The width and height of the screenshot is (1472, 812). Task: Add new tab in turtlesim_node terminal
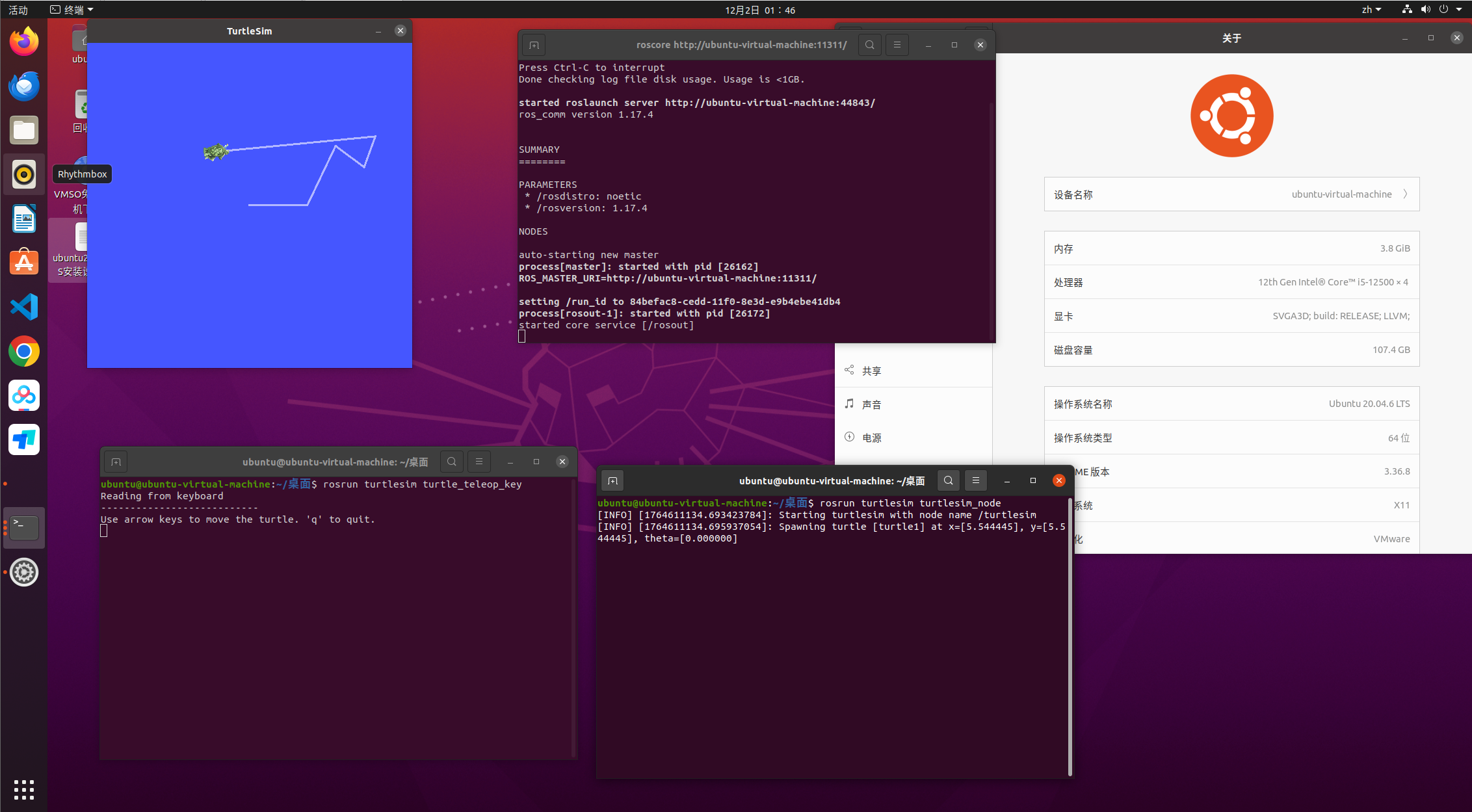pos(612,480)
